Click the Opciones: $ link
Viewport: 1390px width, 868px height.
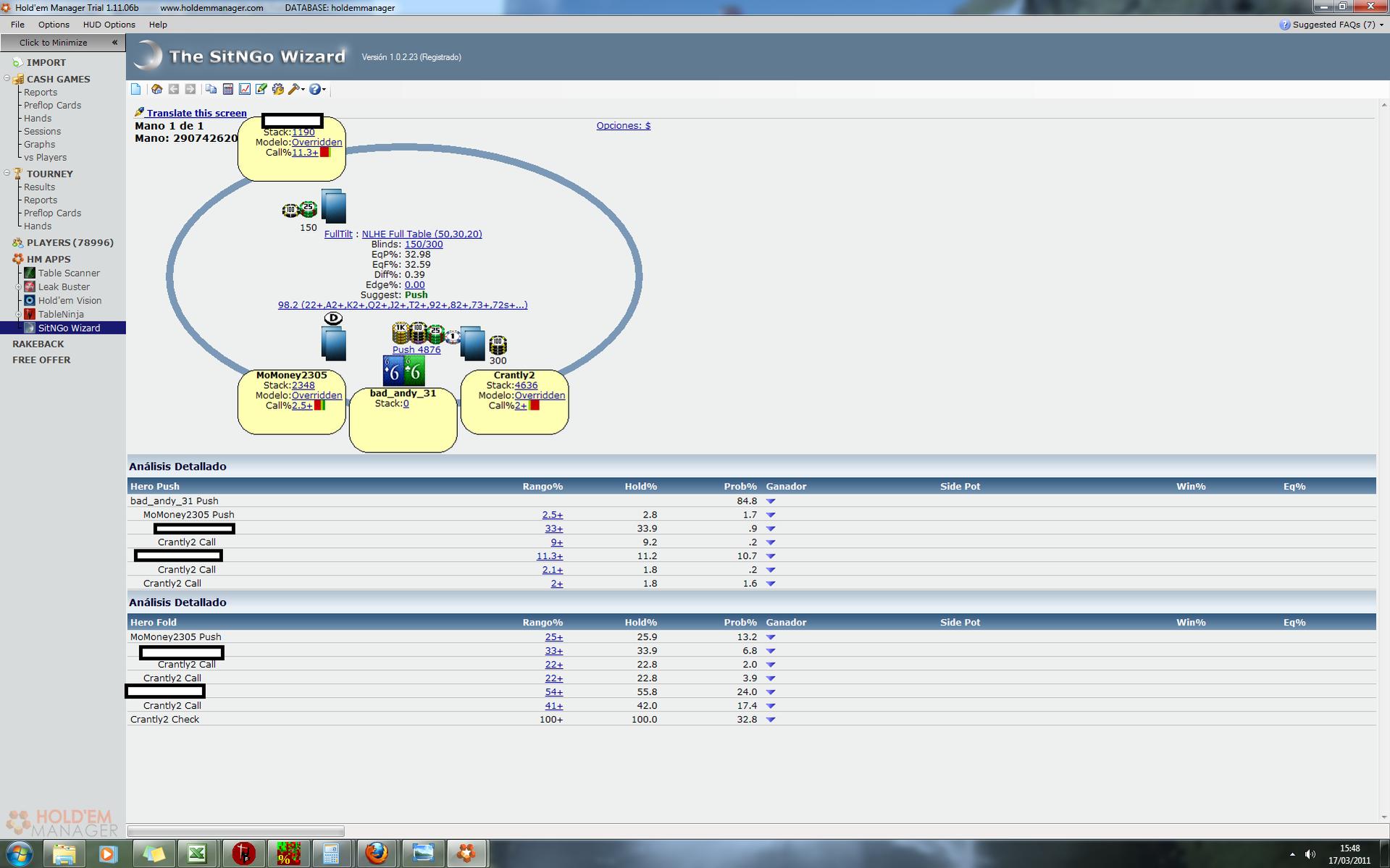(x=623, y=125)
